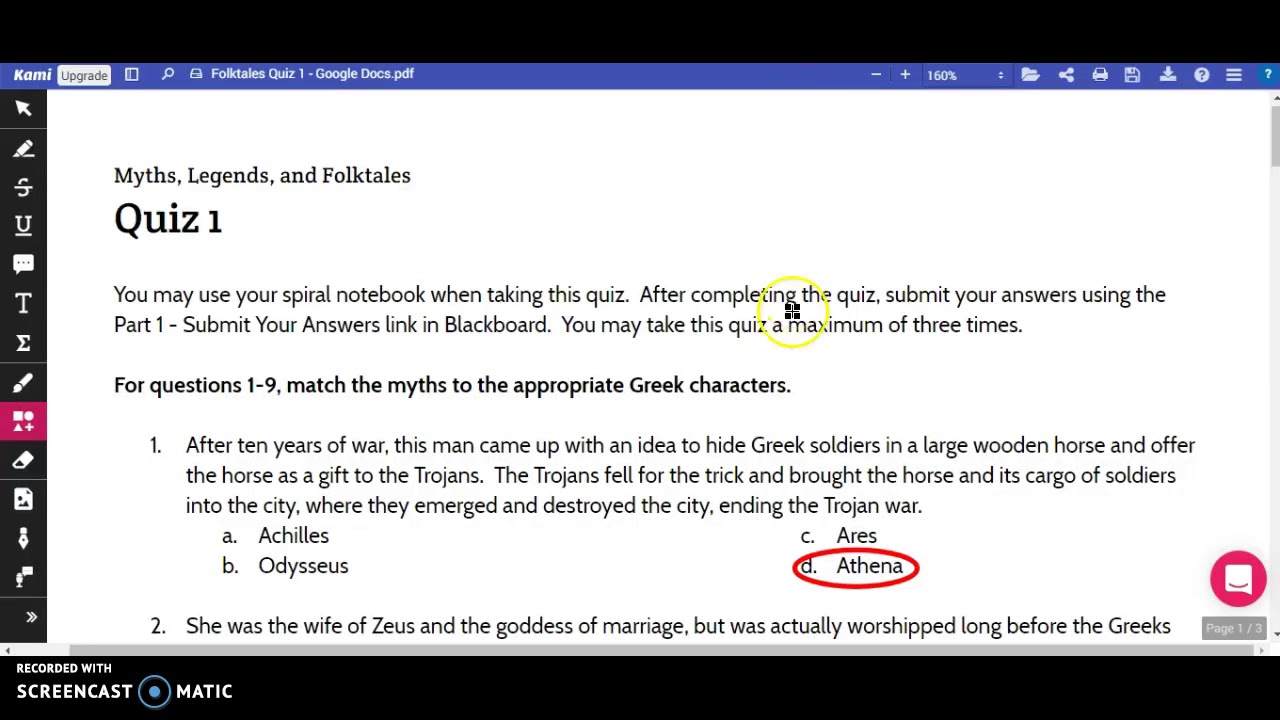The image size is (1280, 720).
Task: Select the Underline tool
Action: coord(23,226)
